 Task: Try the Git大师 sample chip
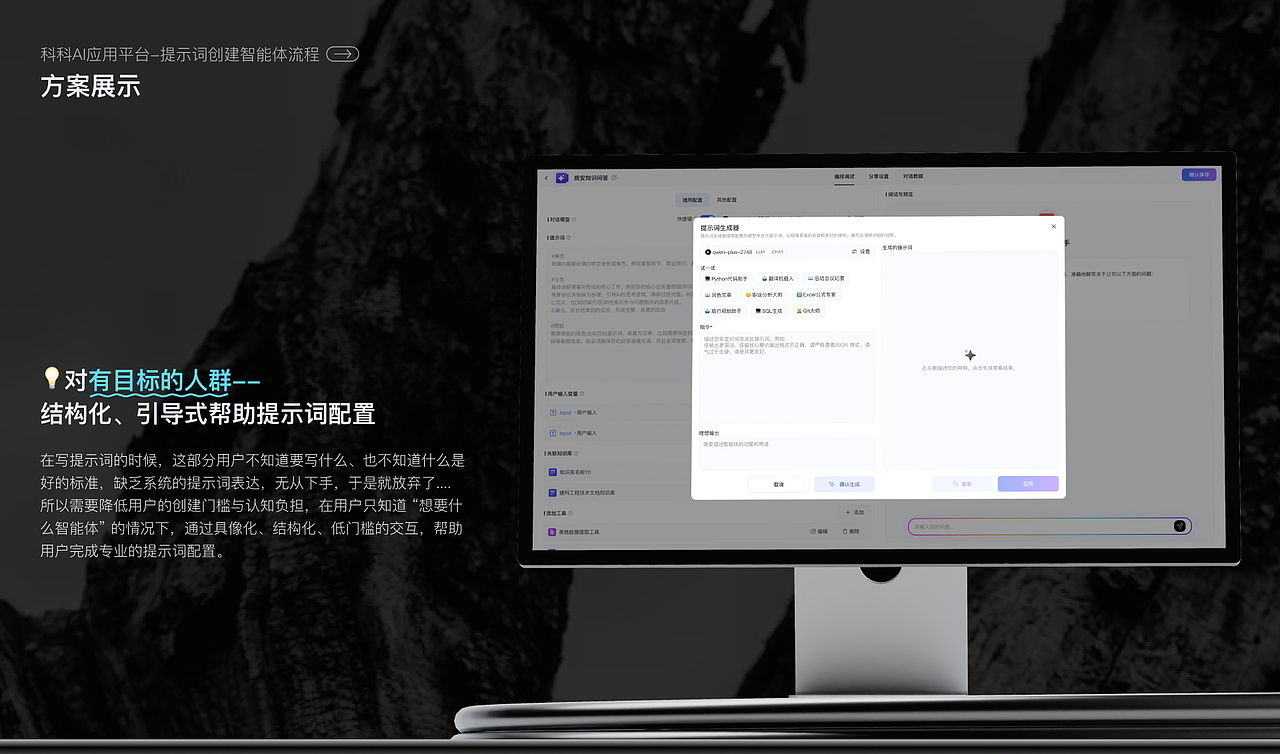coord(808,311)
